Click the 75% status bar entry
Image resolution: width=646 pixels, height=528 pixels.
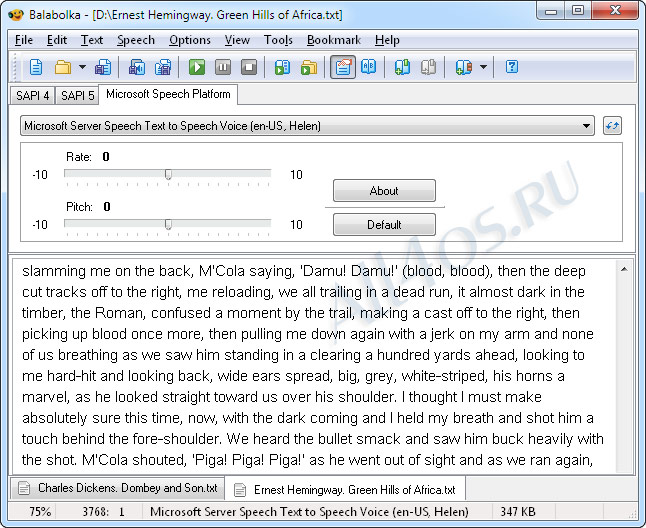pyautogui.click(x=40, y=512)
